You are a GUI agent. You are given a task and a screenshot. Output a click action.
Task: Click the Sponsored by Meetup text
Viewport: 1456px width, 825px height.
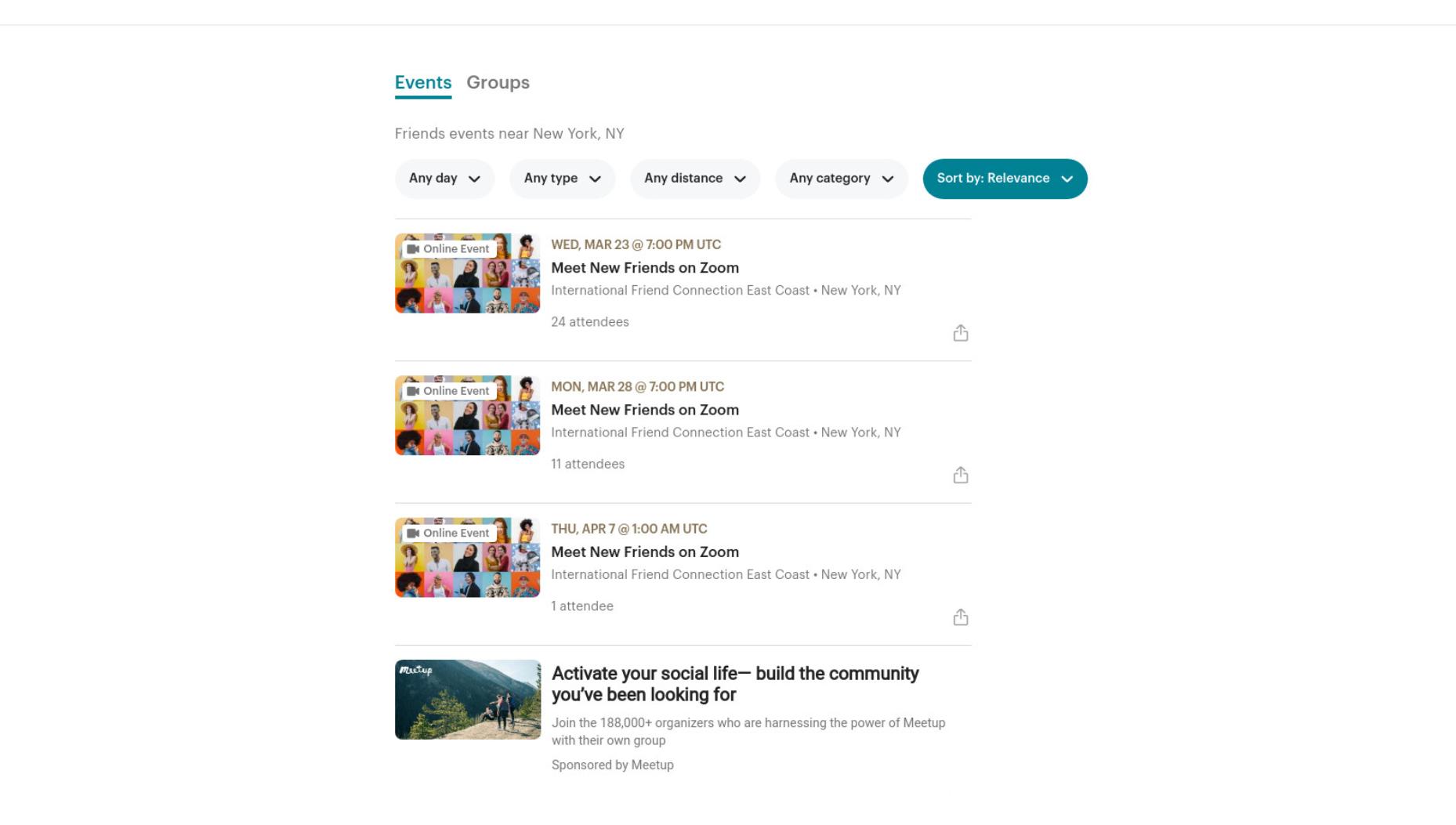coord(612,765)
